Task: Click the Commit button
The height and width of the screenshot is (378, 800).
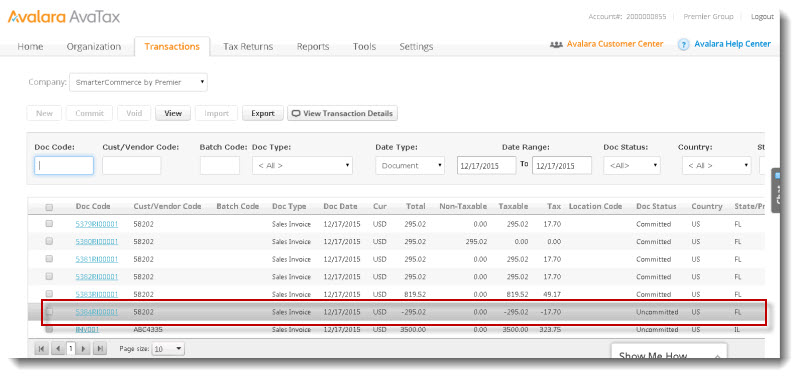Action: point(89,113)
